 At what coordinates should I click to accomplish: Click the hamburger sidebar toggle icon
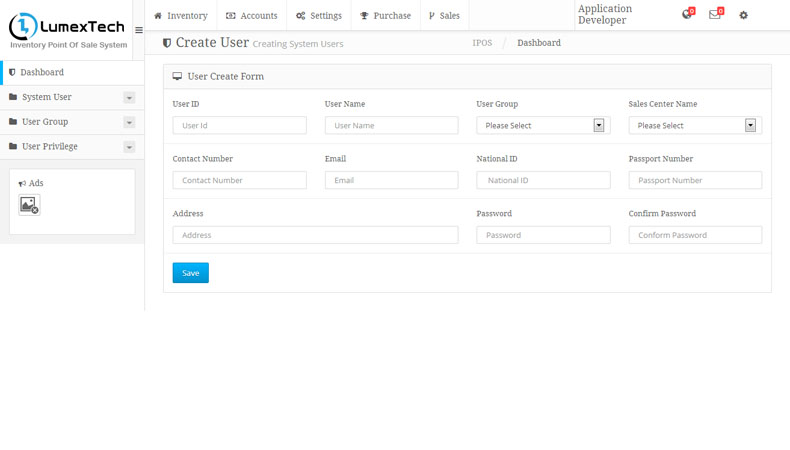pyautogui.click(x=139, y=30)
